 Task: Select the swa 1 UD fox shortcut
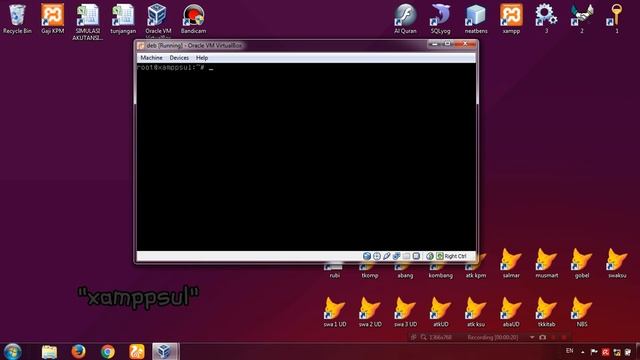[335, 312]
